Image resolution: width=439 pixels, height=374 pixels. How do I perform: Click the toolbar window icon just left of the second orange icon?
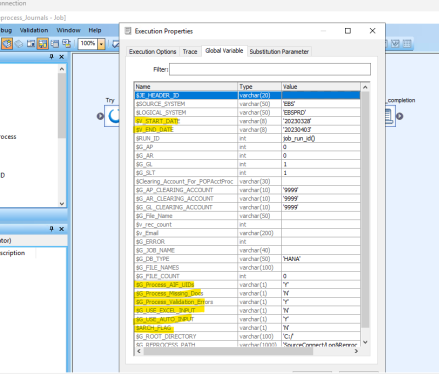click(x=31, y=44)
